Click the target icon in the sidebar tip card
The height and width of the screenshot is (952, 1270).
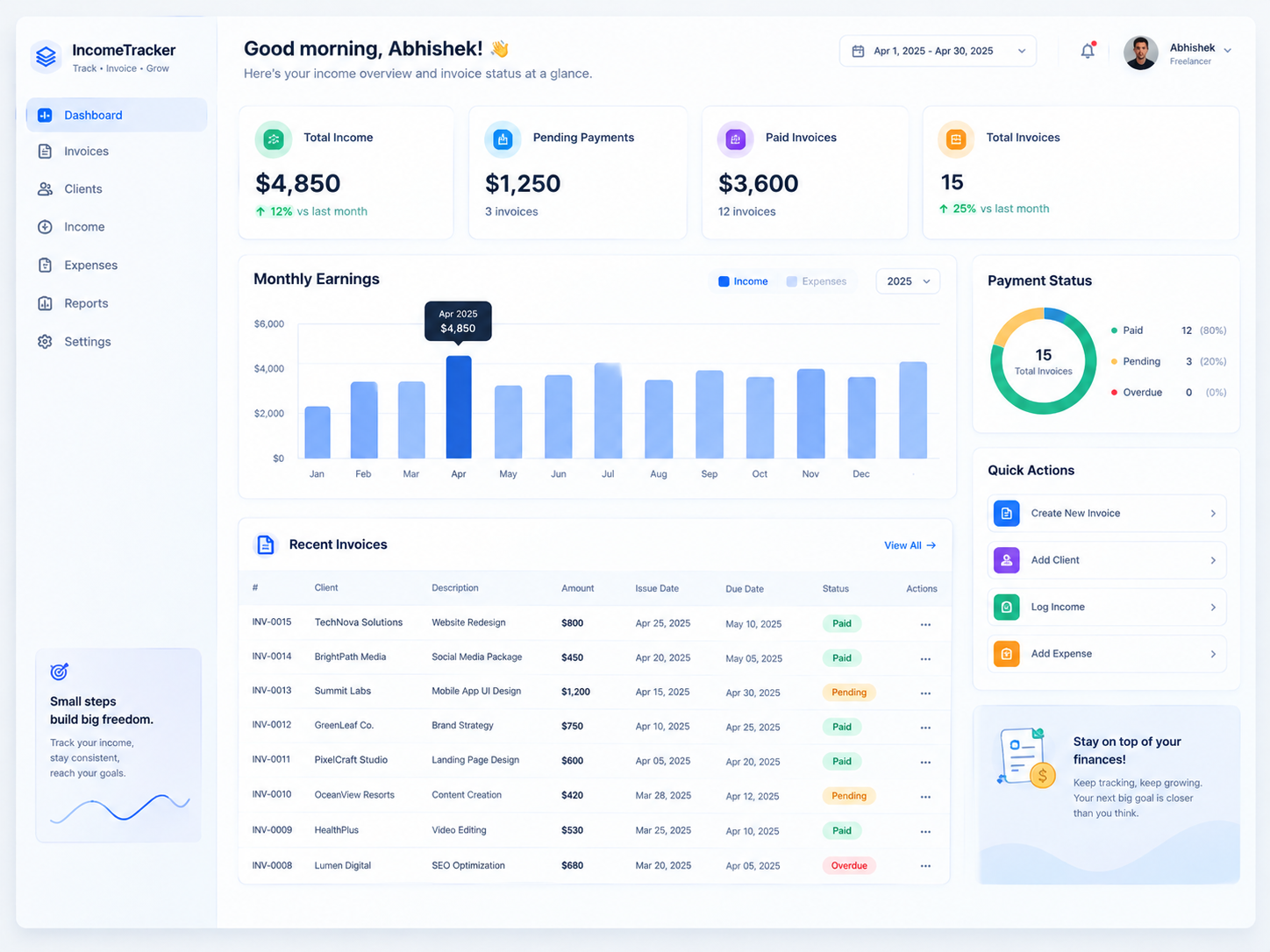pos(60,671)
